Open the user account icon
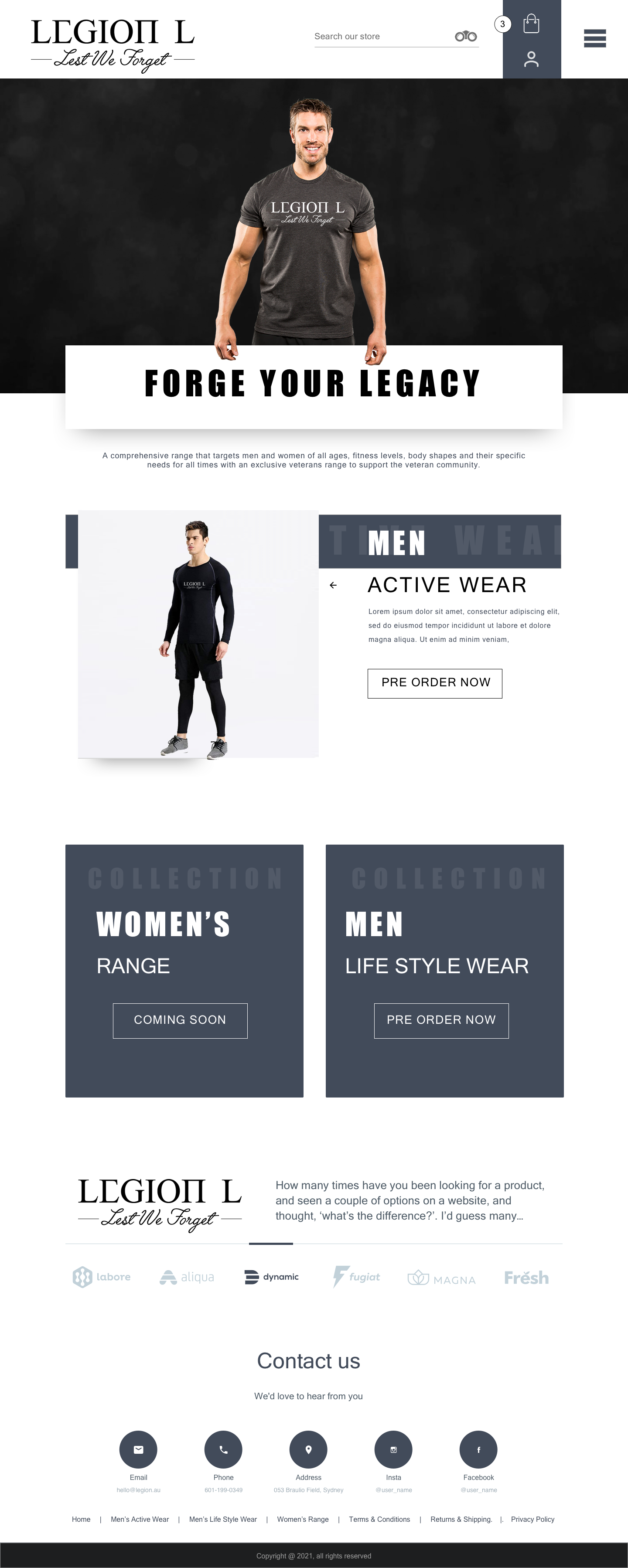This screenshot has height=1568, width=628. click(531, 59)
